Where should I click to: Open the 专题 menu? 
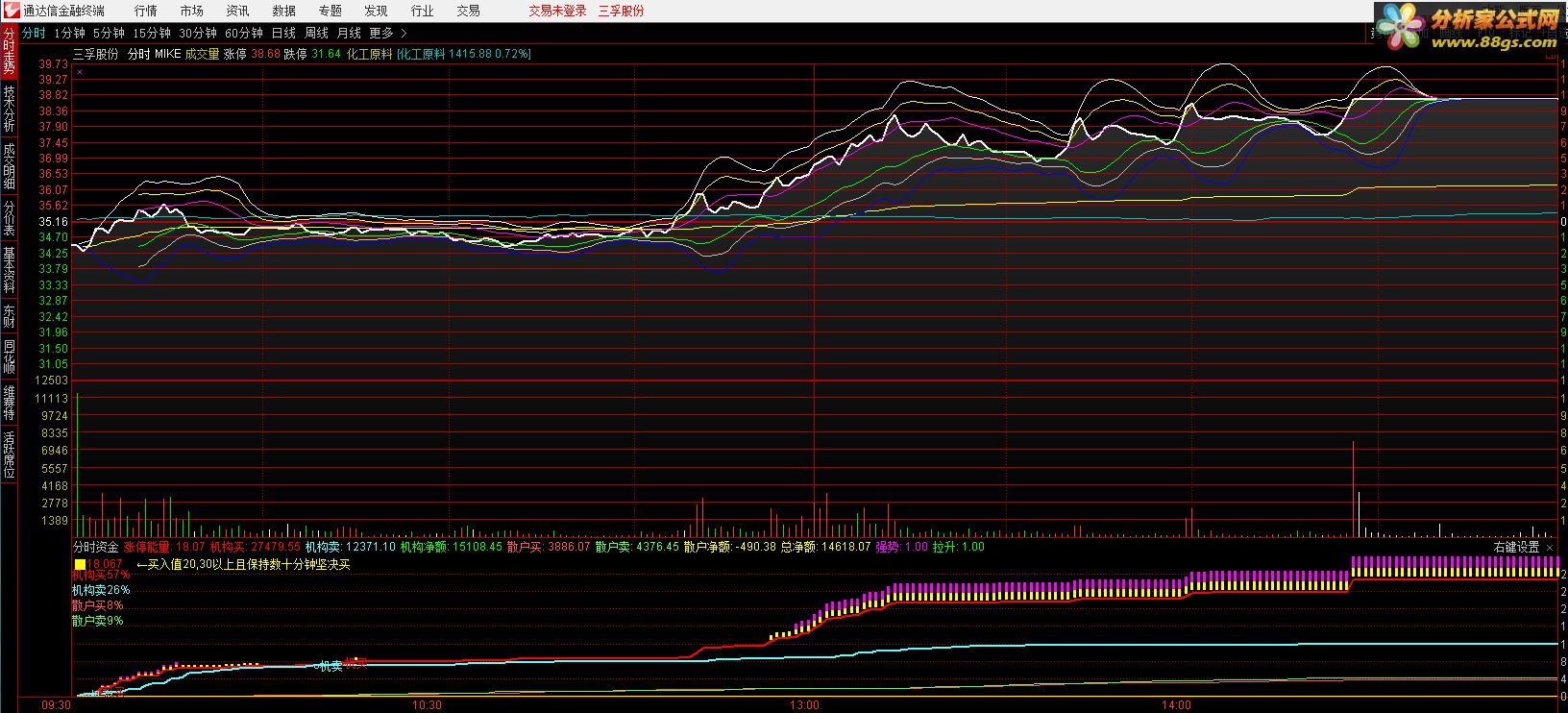330,11
